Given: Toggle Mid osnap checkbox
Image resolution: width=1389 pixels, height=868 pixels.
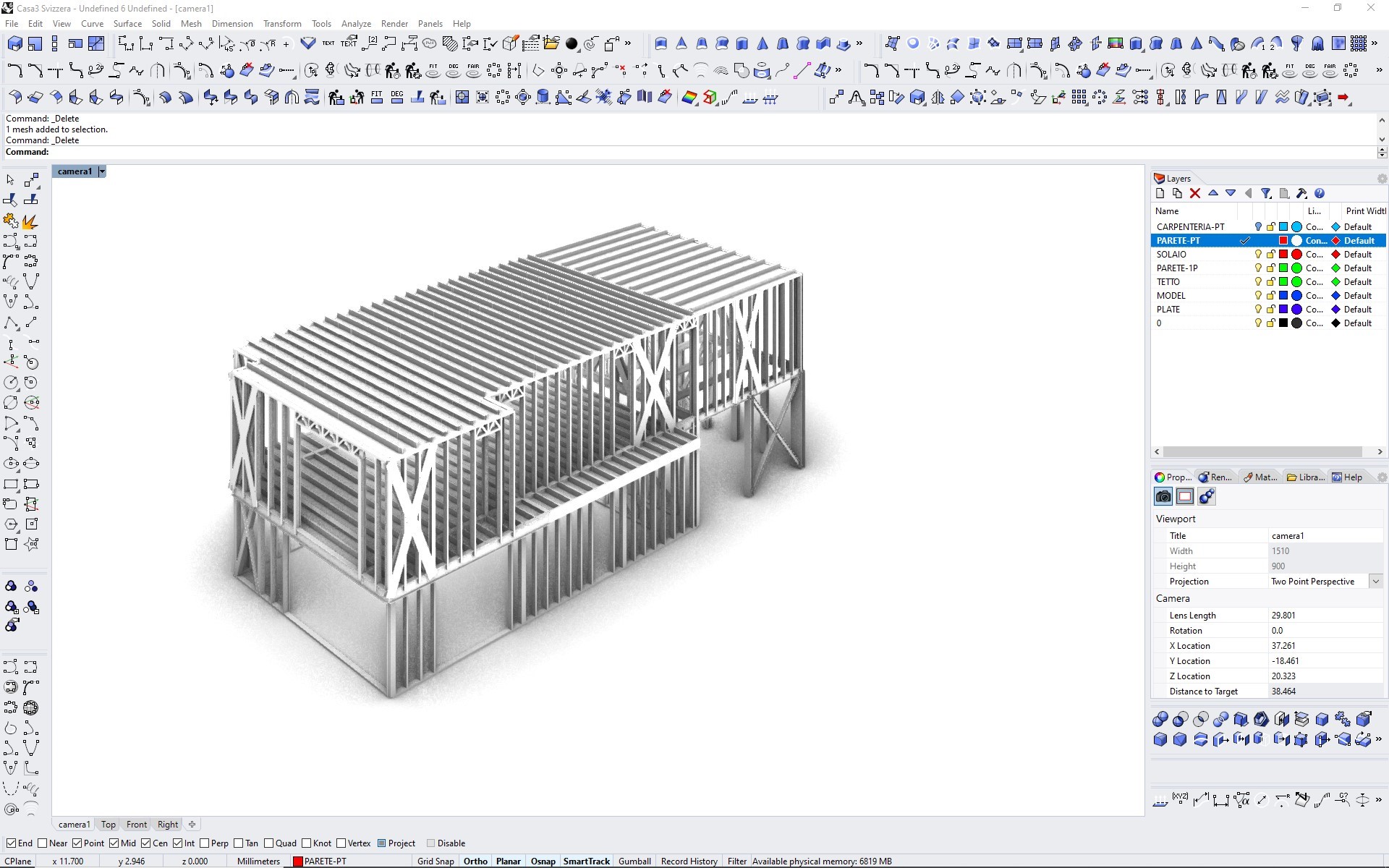Looking at the screenshot, I should pos(114,843).
